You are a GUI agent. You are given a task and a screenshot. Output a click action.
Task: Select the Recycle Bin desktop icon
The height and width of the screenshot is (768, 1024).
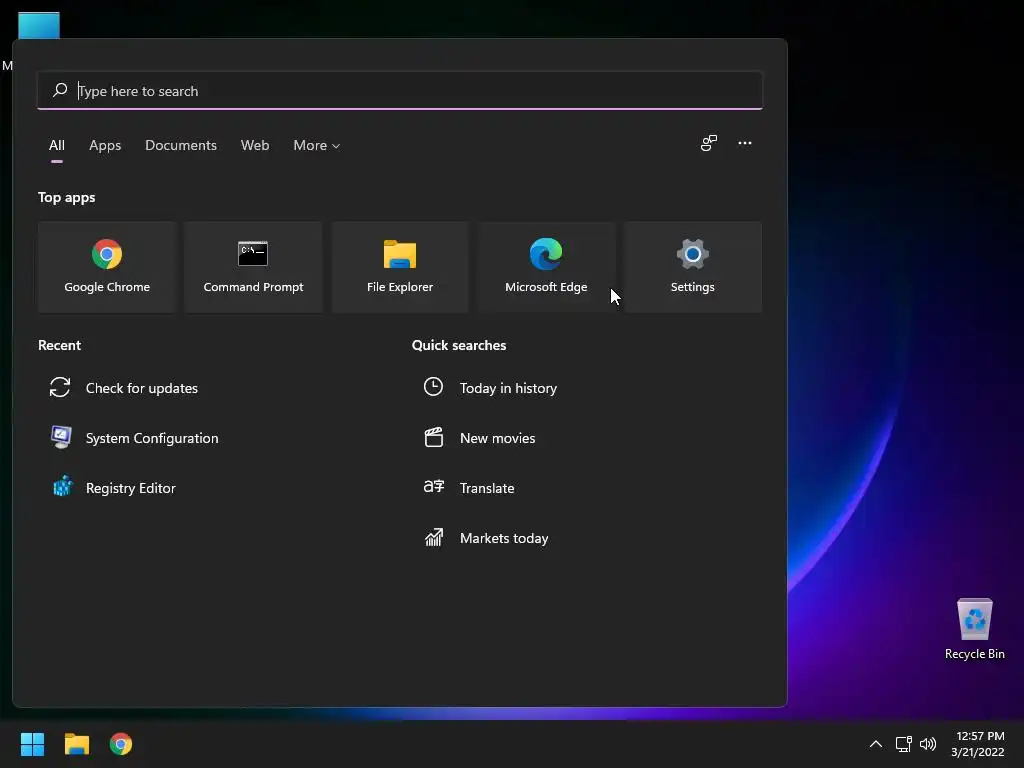tap(974, 628)
